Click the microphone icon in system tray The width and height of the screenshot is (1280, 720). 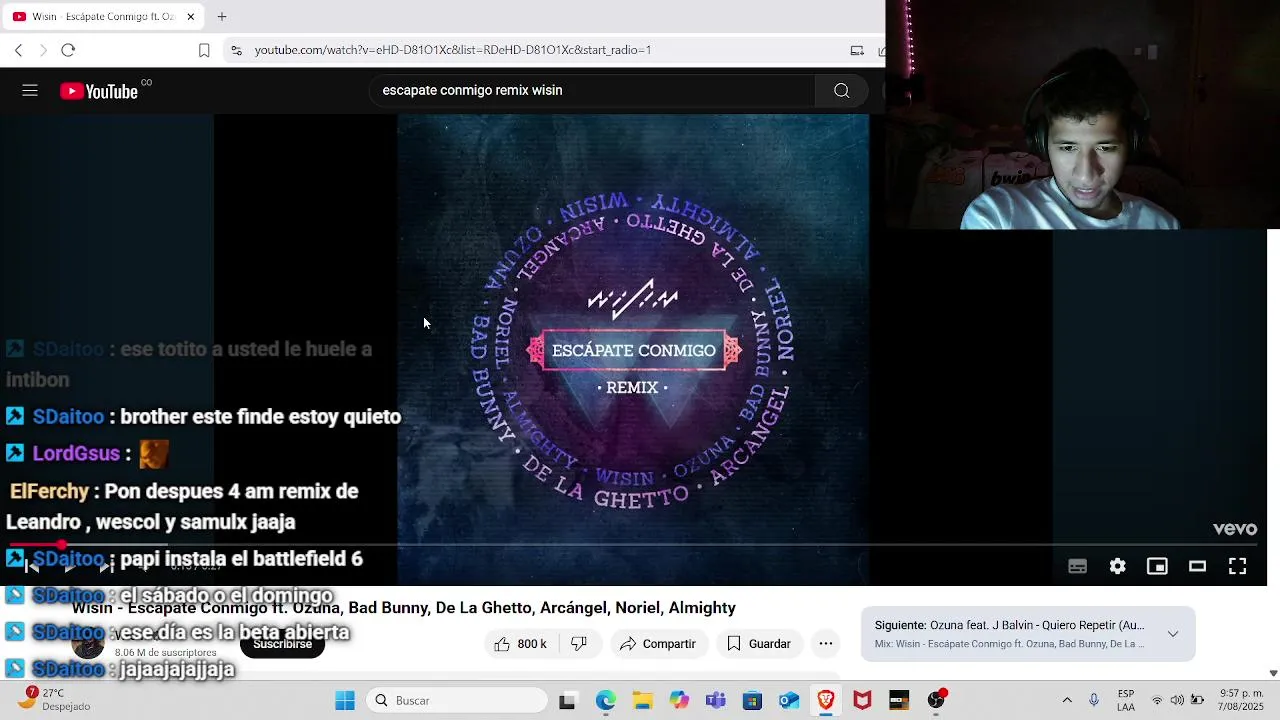click(x=1094, y=701)
